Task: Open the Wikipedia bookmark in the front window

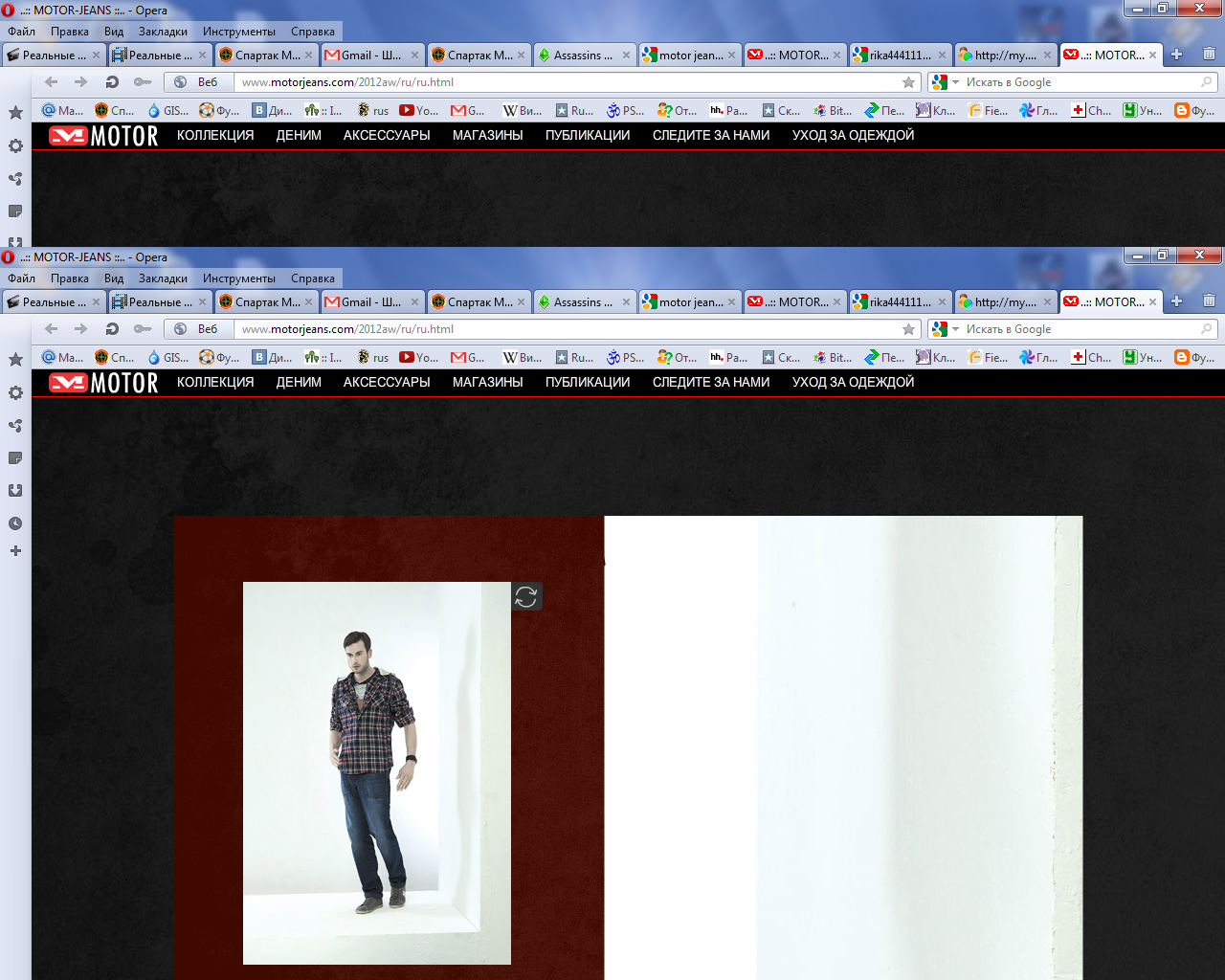Action: [x=523, y=357]
